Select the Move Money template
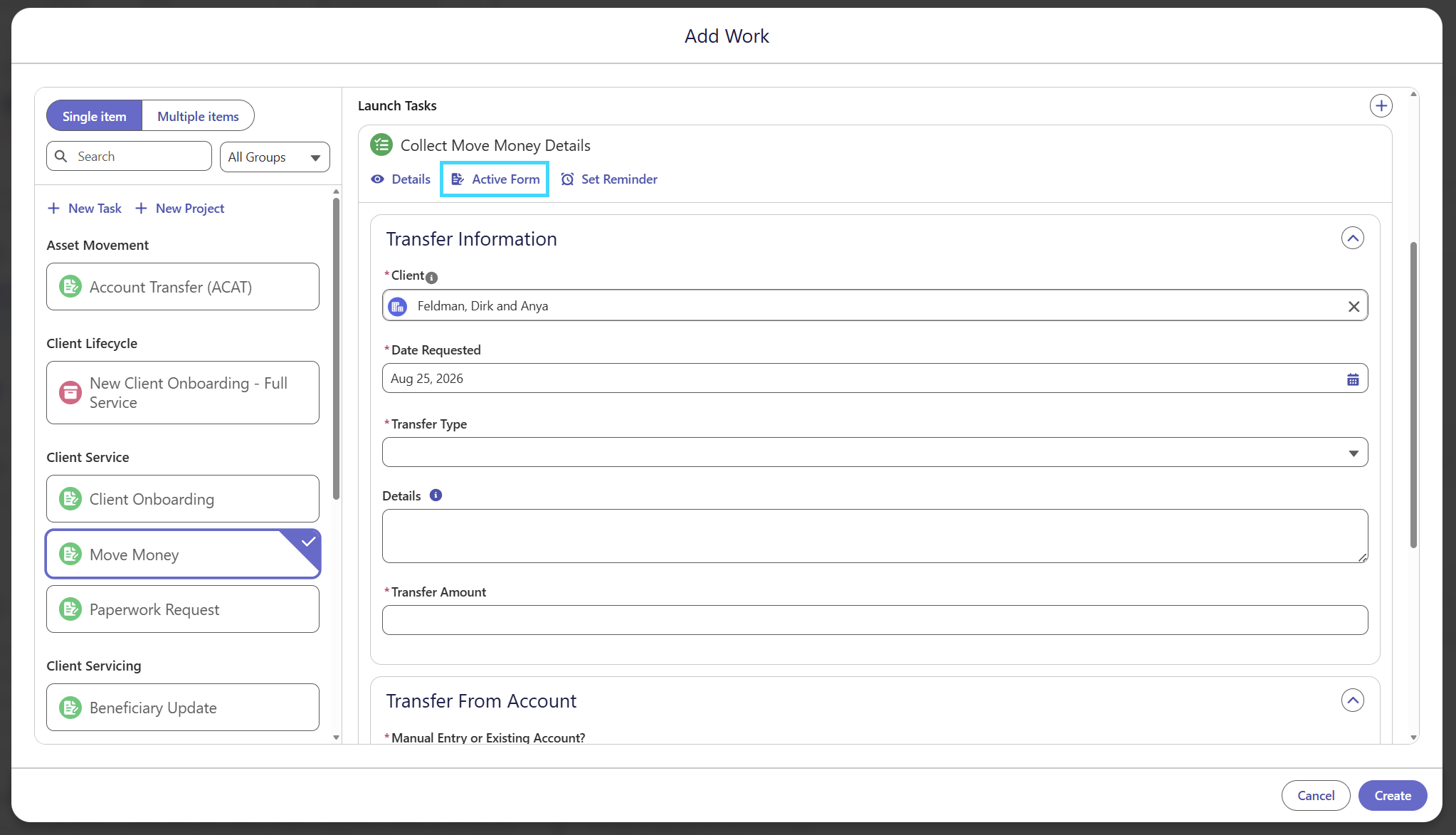The width and height of the screenshot is (1456, 835). 183,554
